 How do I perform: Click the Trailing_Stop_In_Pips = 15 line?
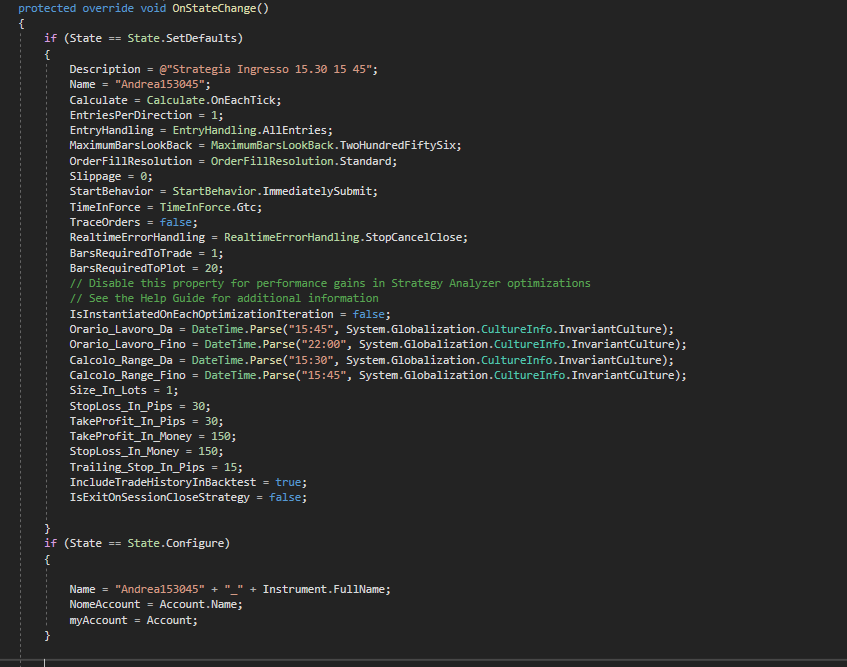[x=156, y=467]
